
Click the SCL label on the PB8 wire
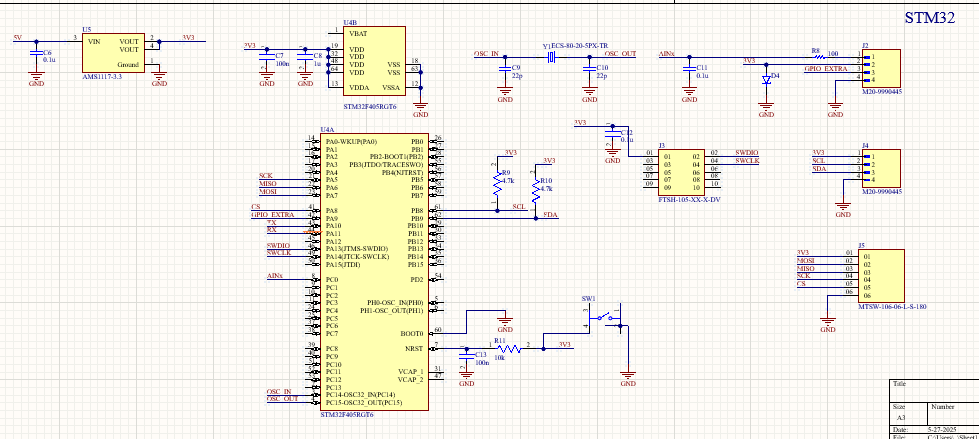(519, 206)
